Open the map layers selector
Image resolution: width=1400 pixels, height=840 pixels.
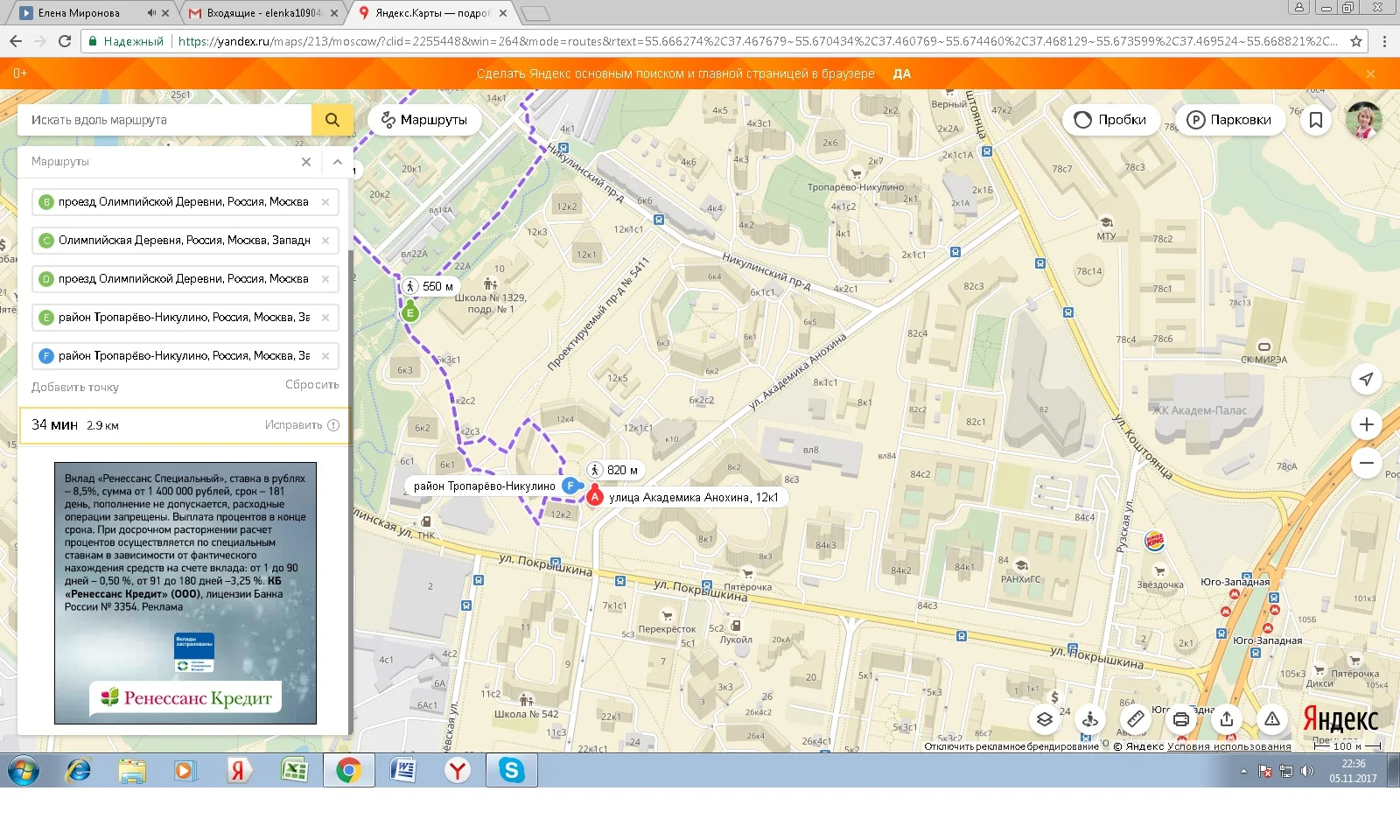(x=1045, y=719)
